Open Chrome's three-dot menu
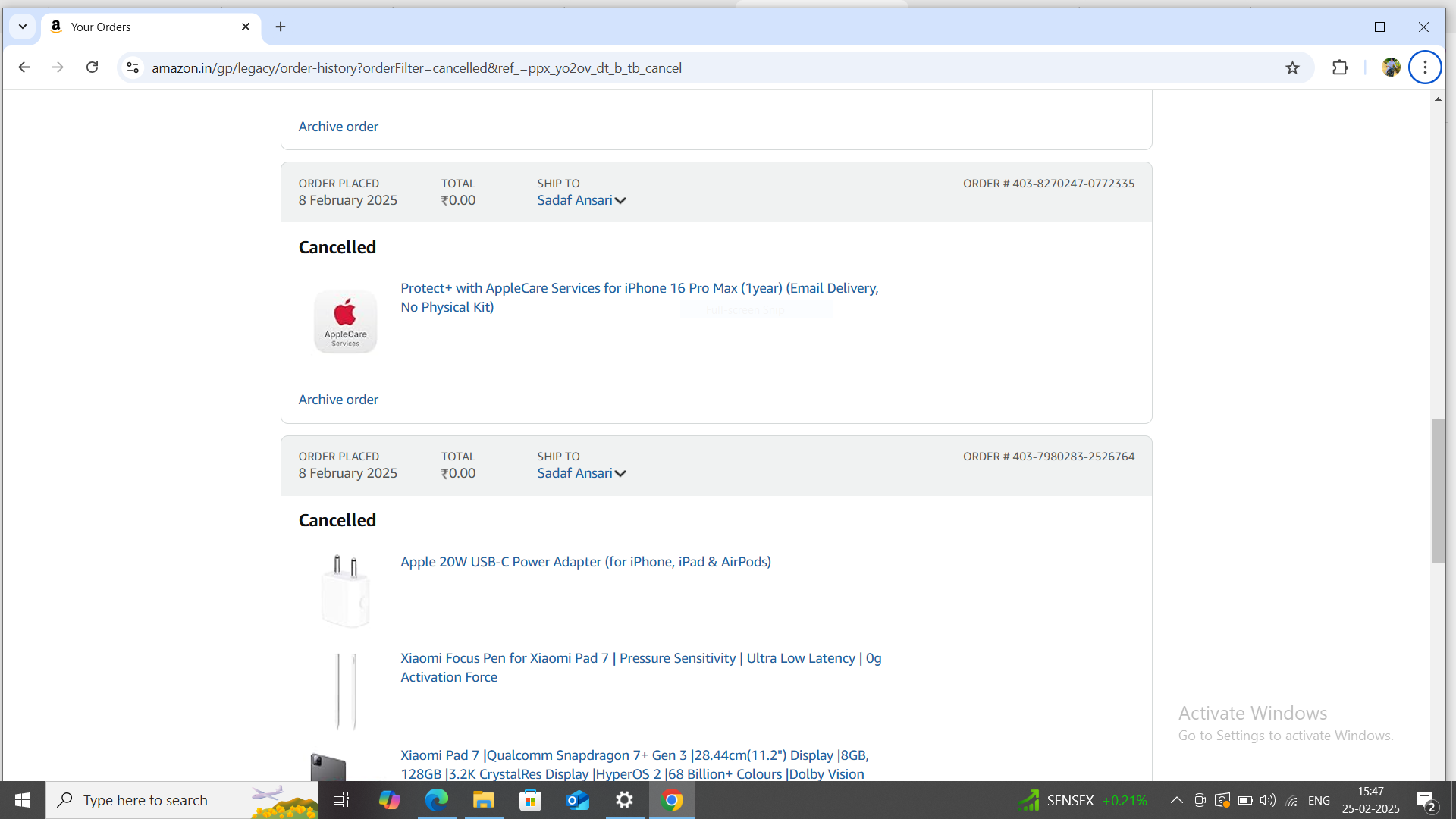 point(1425,67)
